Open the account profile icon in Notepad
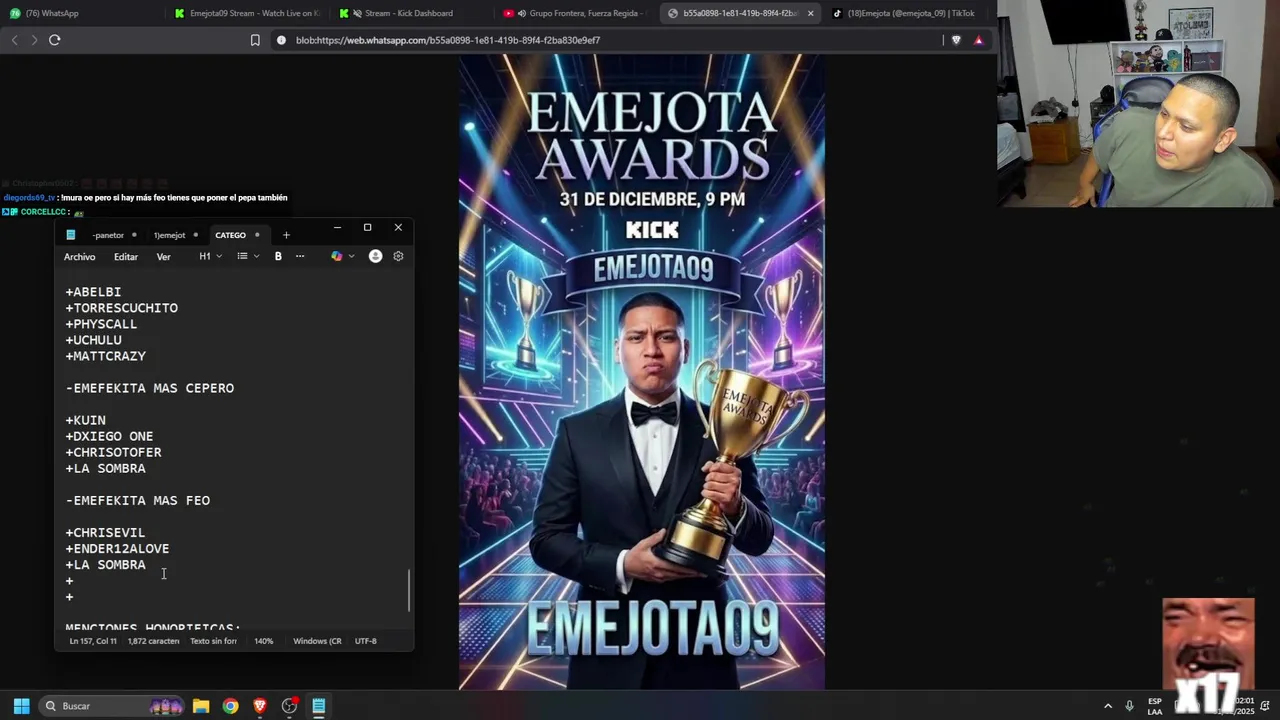 [x=375, y=256]
